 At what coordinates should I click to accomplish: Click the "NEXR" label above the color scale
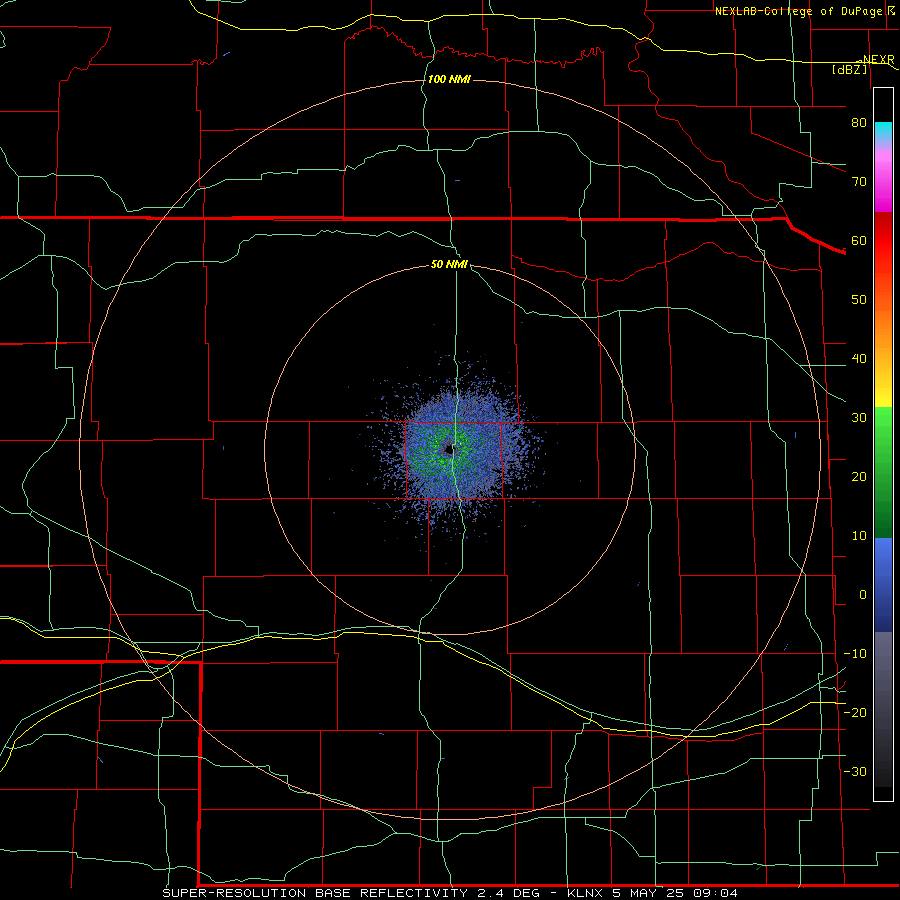pyautogui.click(x=879, y=60)
